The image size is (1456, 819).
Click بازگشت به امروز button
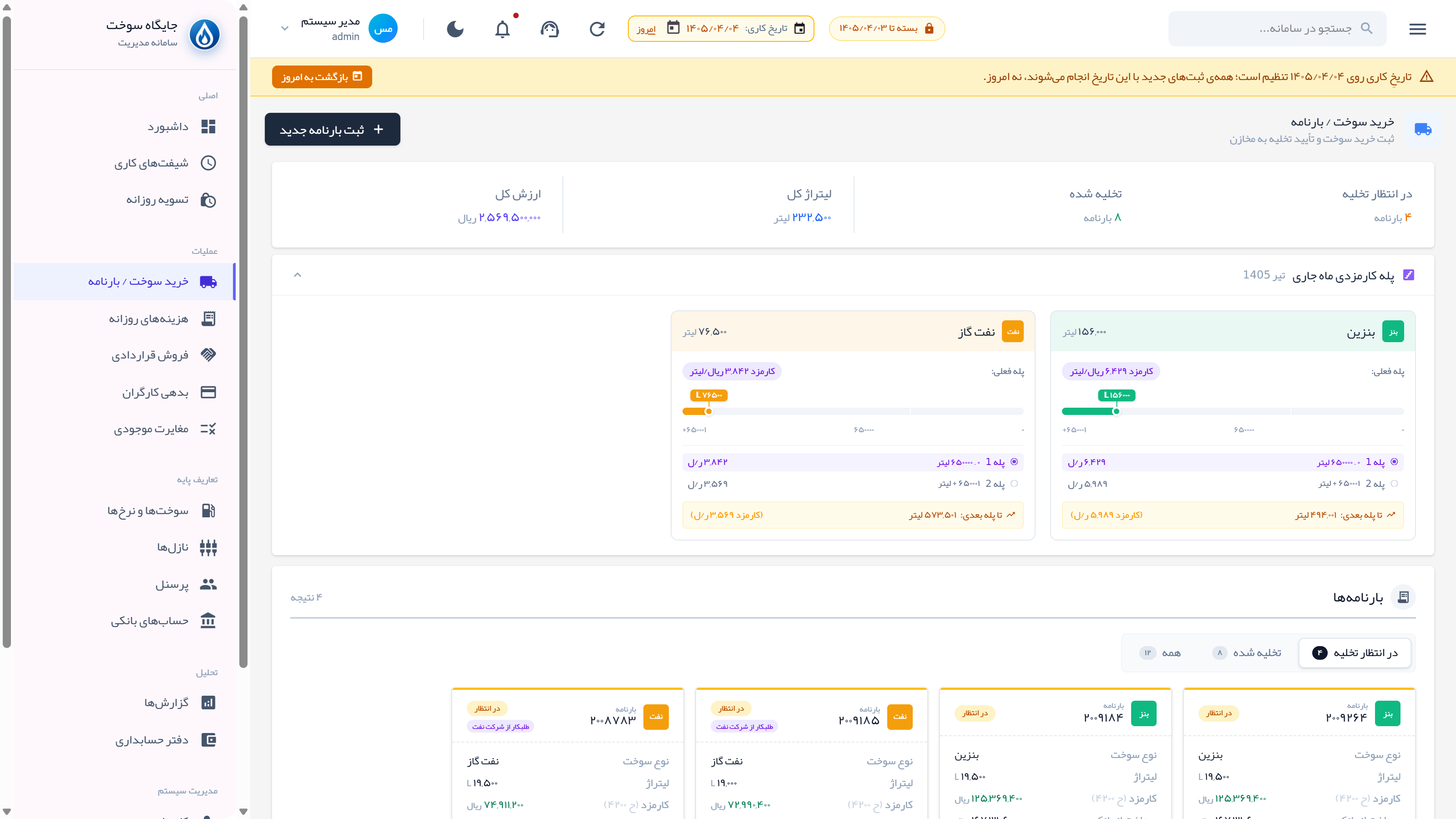point(322,77)
